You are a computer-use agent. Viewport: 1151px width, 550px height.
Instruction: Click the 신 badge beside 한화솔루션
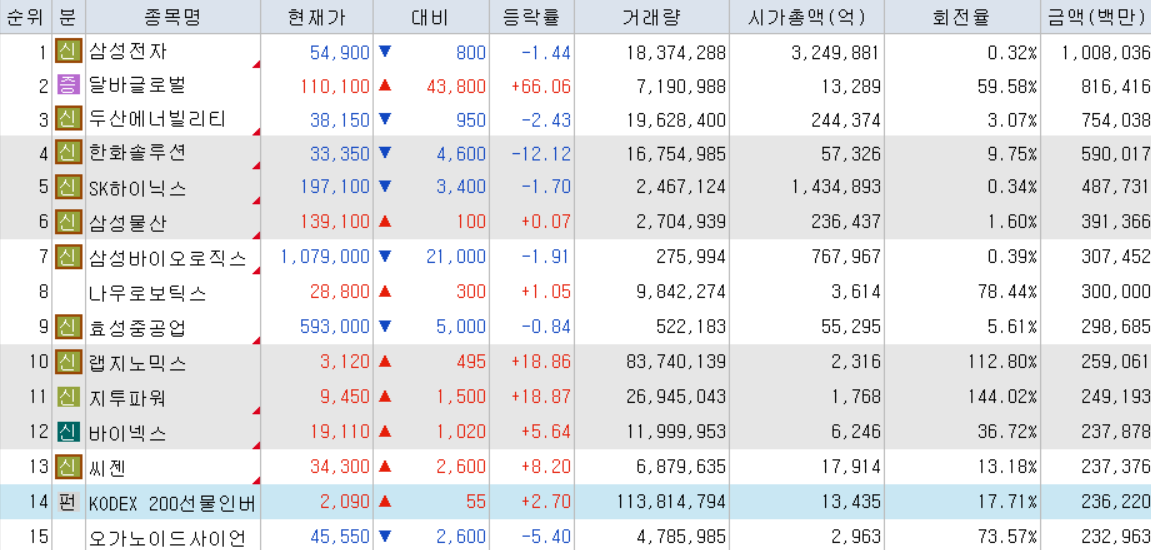tap(68, 153)
